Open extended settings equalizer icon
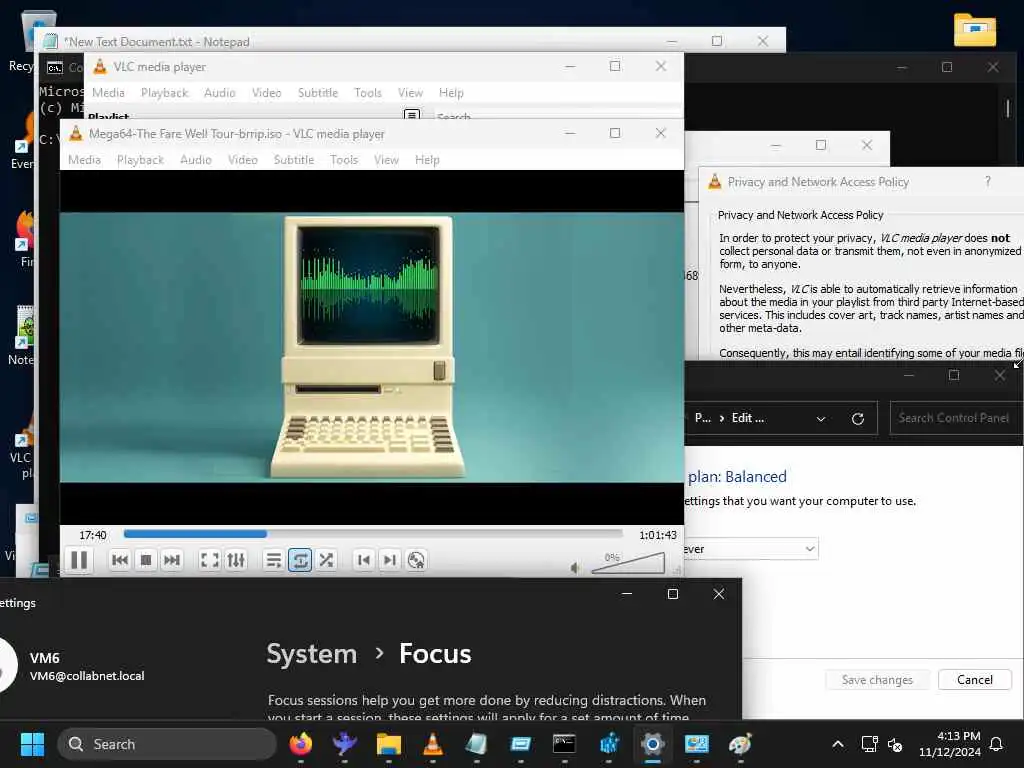 (236, 560)
